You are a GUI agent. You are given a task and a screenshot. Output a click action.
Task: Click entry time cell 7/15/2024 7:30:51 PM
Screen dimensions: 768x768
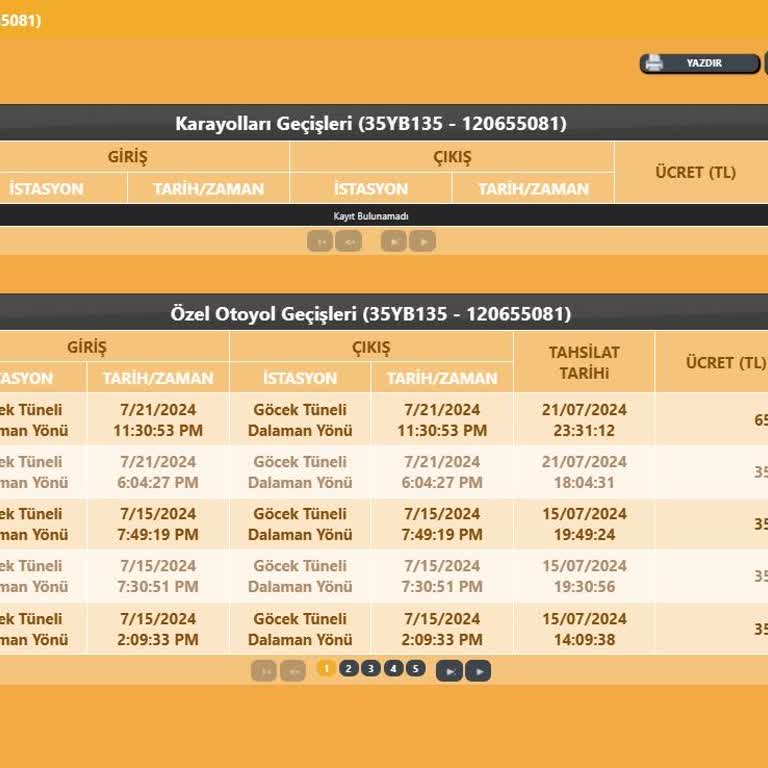[x=158, y=576]
